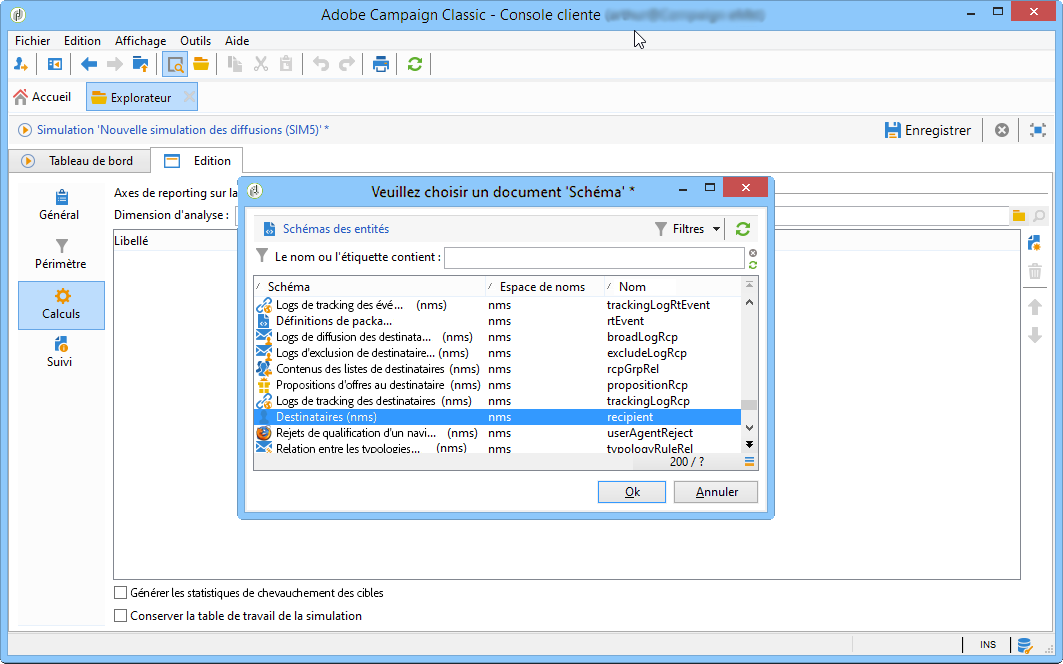Select the broadLogRcp schema row
The width and height of the screenshot is (1063, 664).
497,337
